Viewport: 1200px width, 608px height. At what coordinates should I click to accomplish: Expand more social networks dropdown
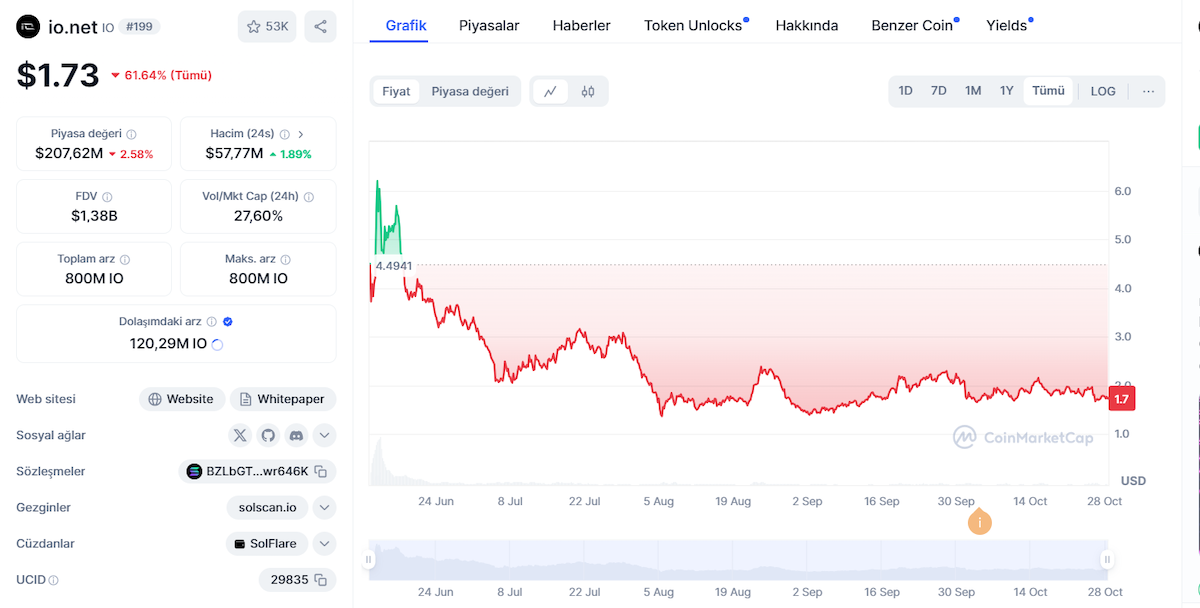[324, 435]
